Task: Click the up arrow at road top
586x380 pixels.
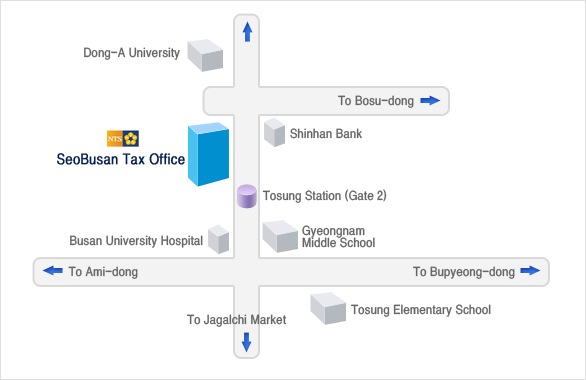Action: coord(247,32)
